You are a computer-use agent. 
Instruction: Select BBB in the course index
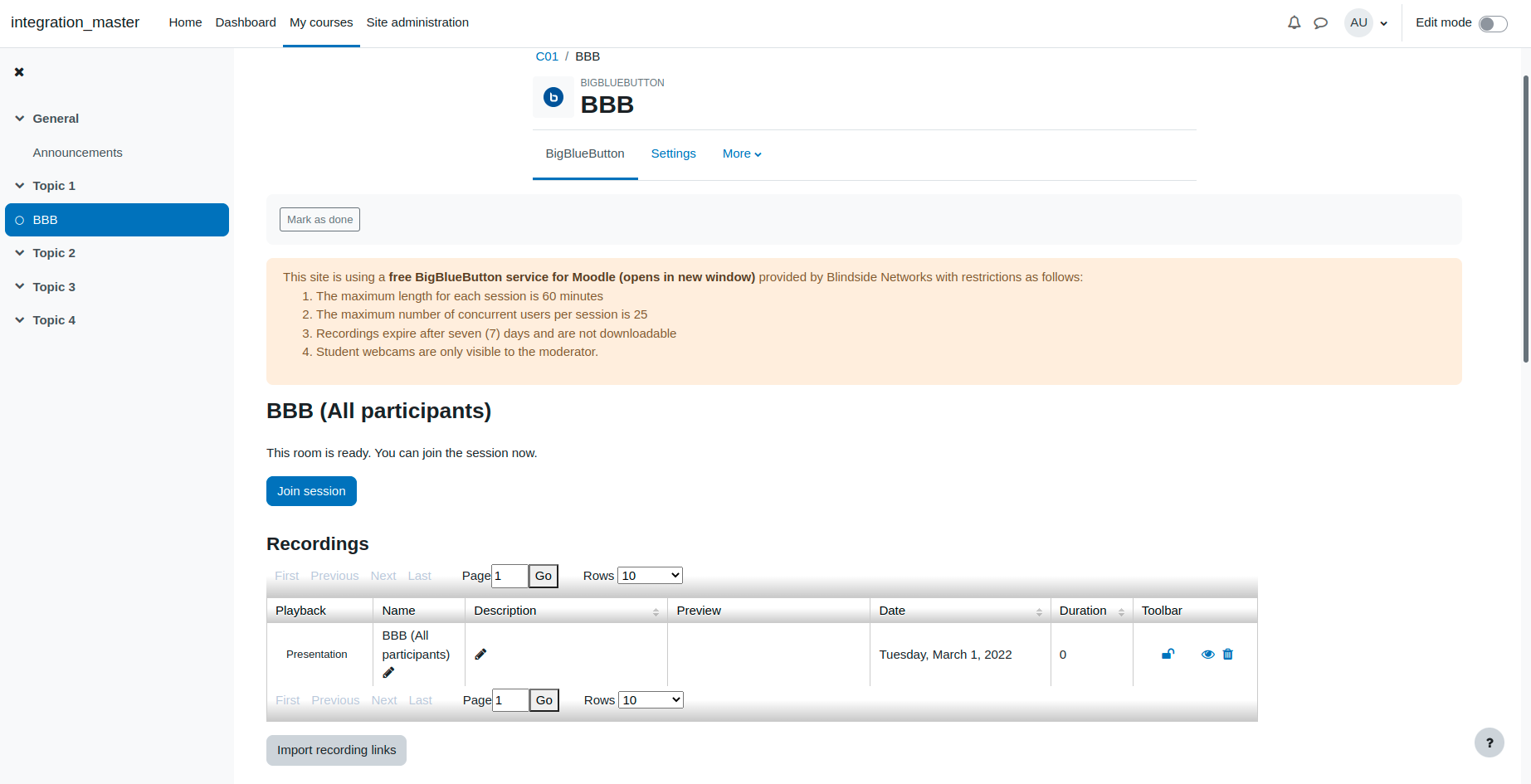117,220
